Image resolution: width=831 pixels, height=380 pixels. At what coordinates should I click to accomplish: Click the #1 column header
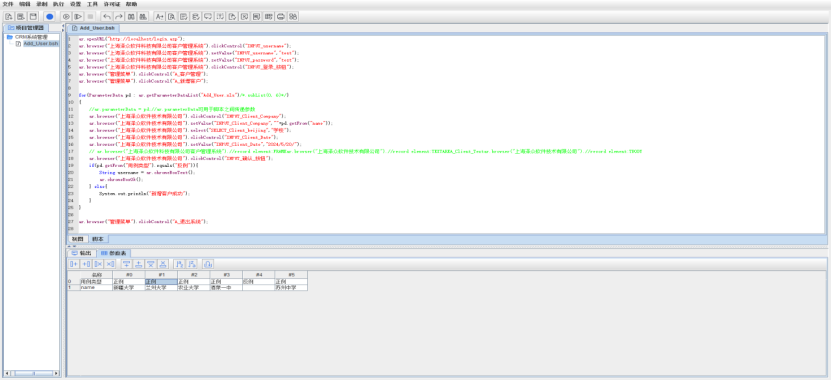(x=161, y=275)
